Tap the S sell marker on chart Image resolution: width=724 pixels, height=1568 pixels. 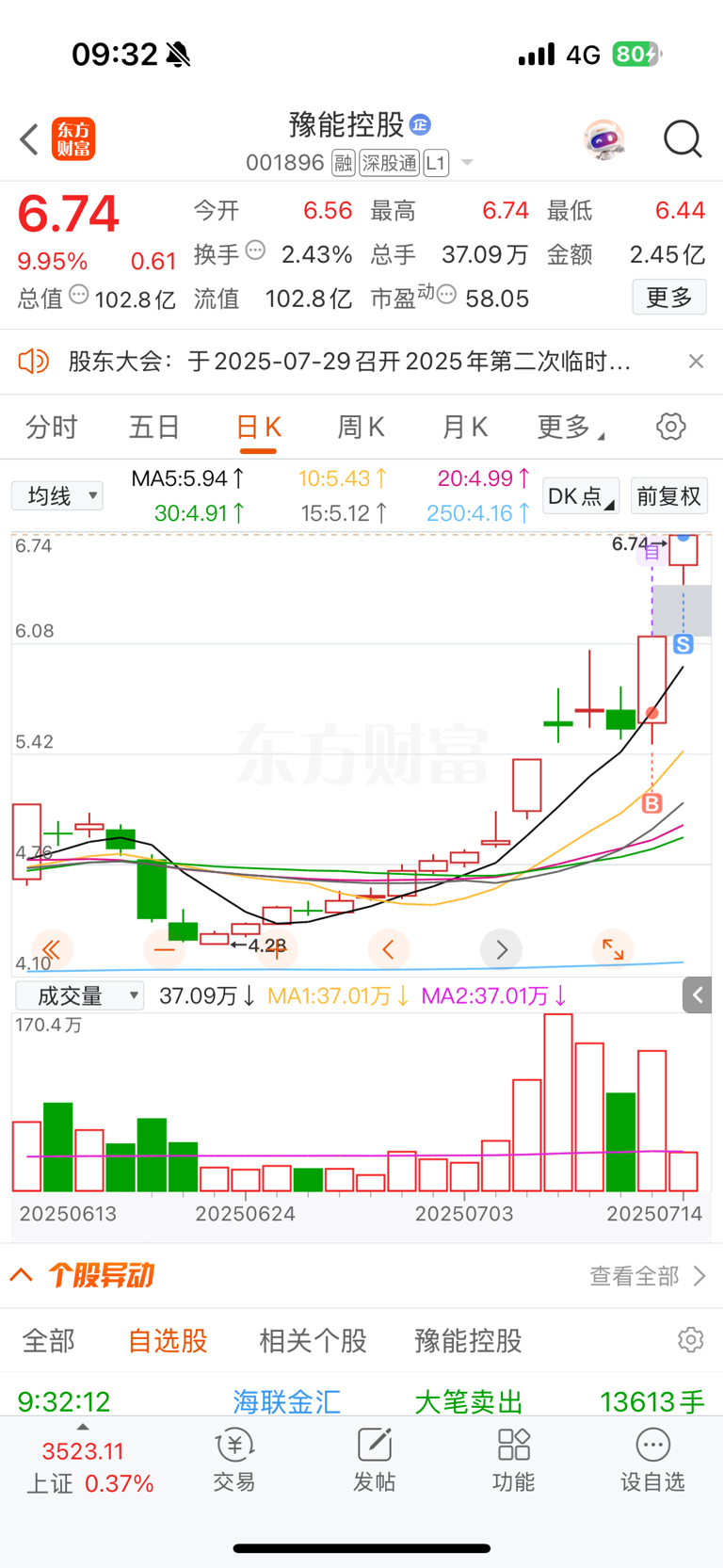[684, 644]
